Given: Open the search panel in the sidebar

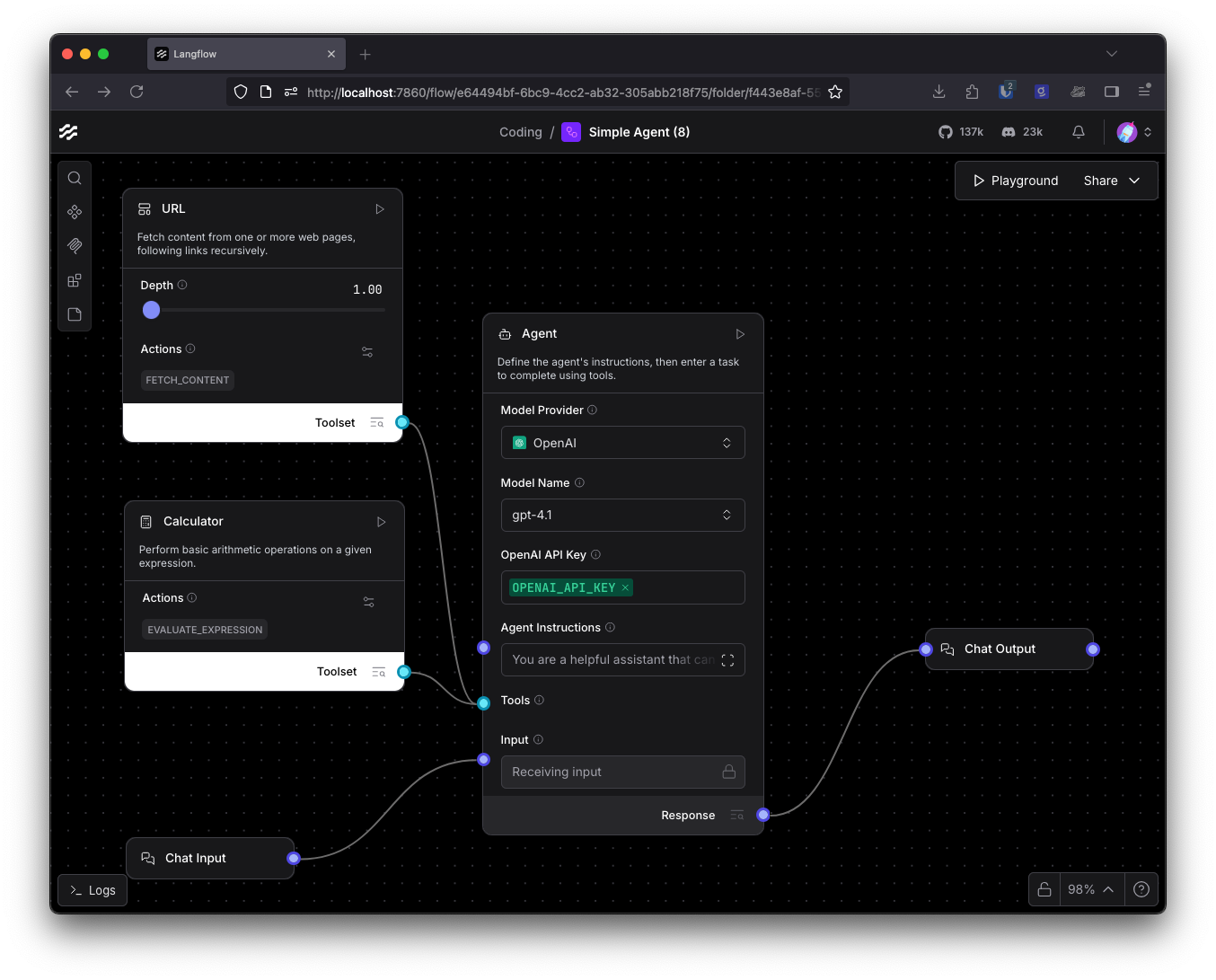Looking at the screenshot, I should (x=75, y=178).
